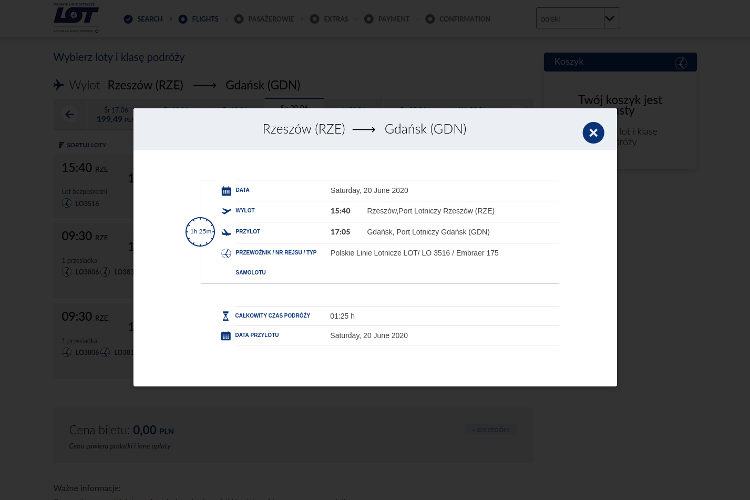Click the + SZCZEGÓŁY button
The image size is (750, 500).
coord(491,430)
